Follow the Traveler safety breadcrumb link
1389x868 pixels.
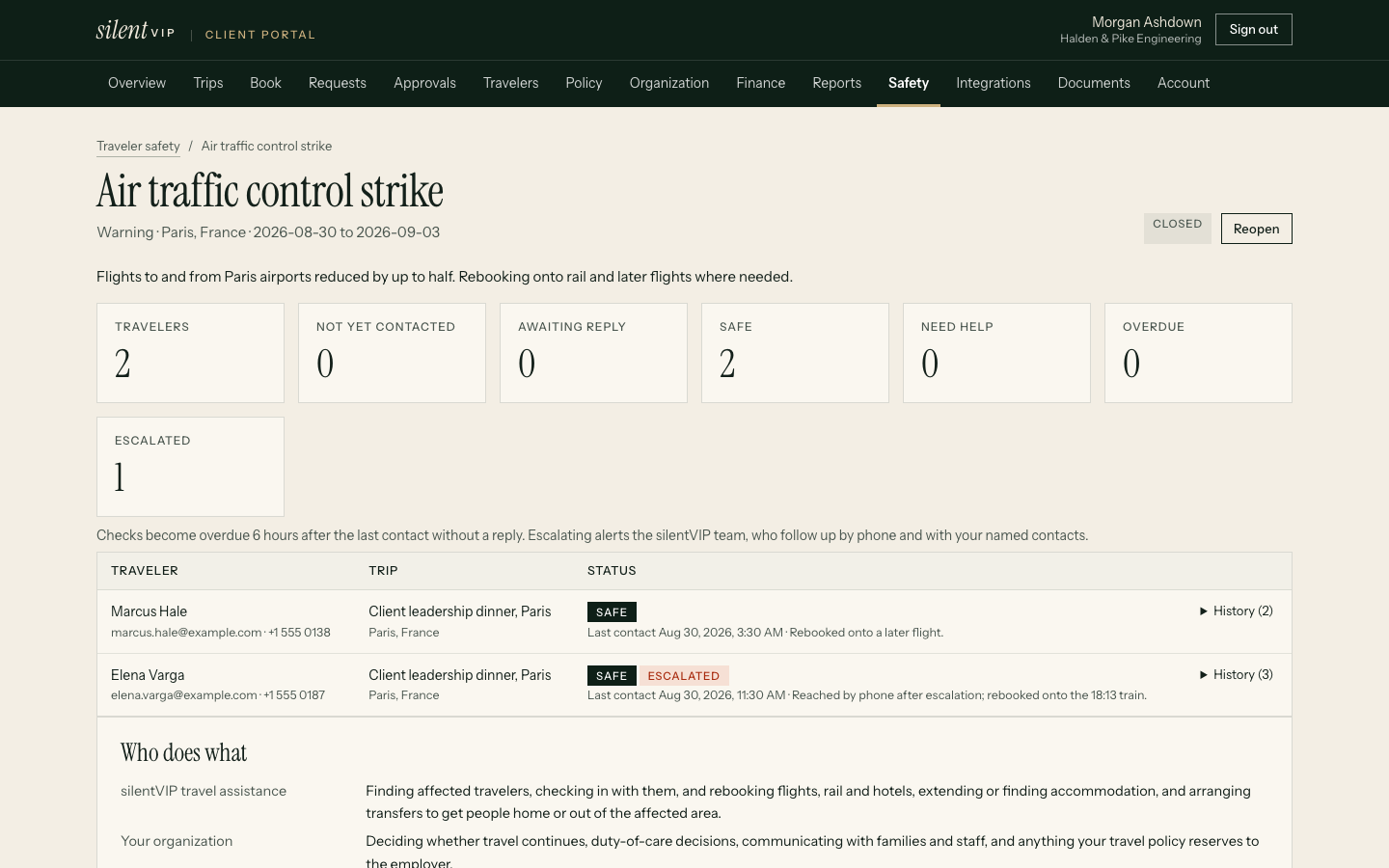(x=138, y=147)
